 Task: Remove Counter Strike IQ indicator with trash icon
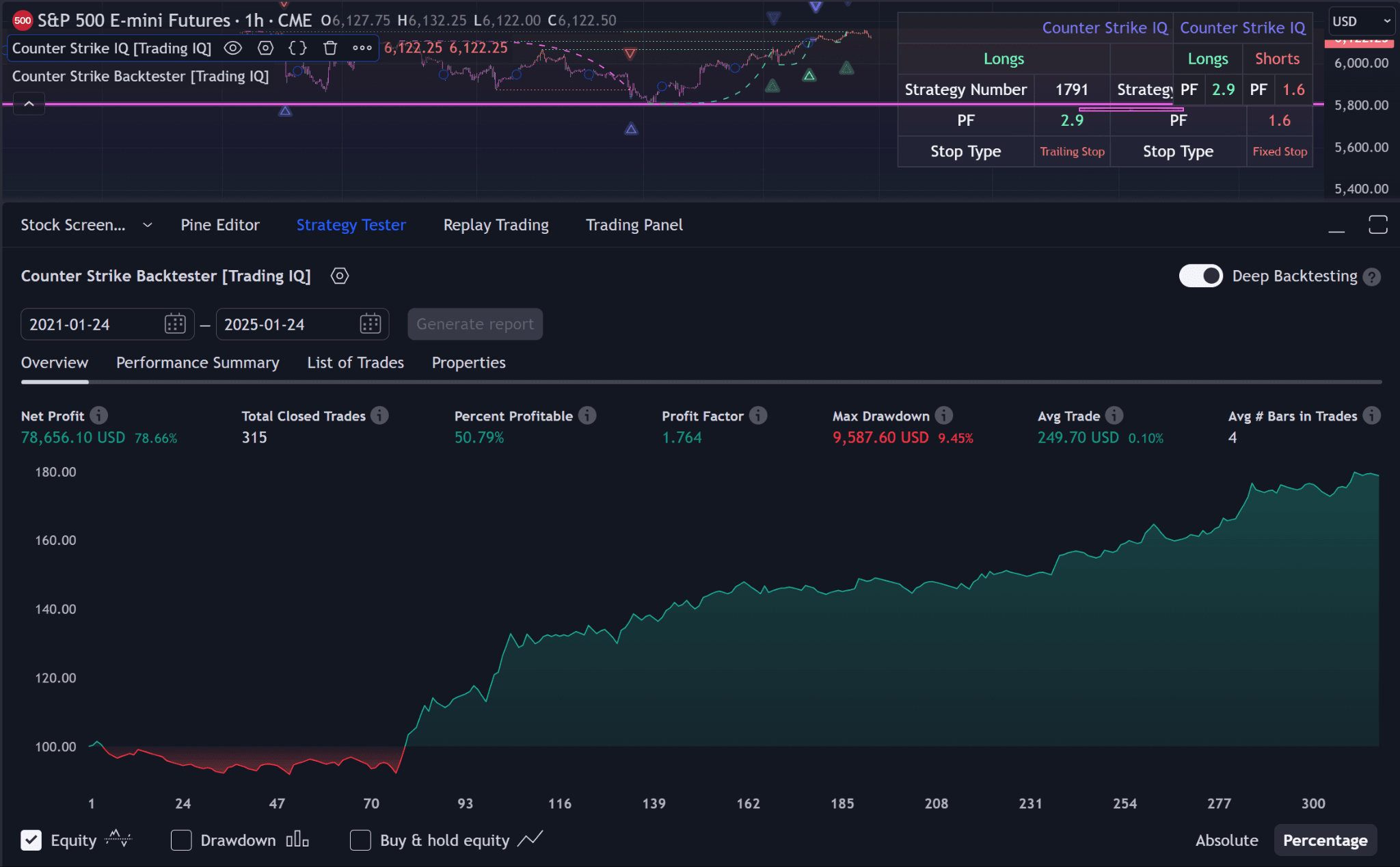click(x=330, y=48)
